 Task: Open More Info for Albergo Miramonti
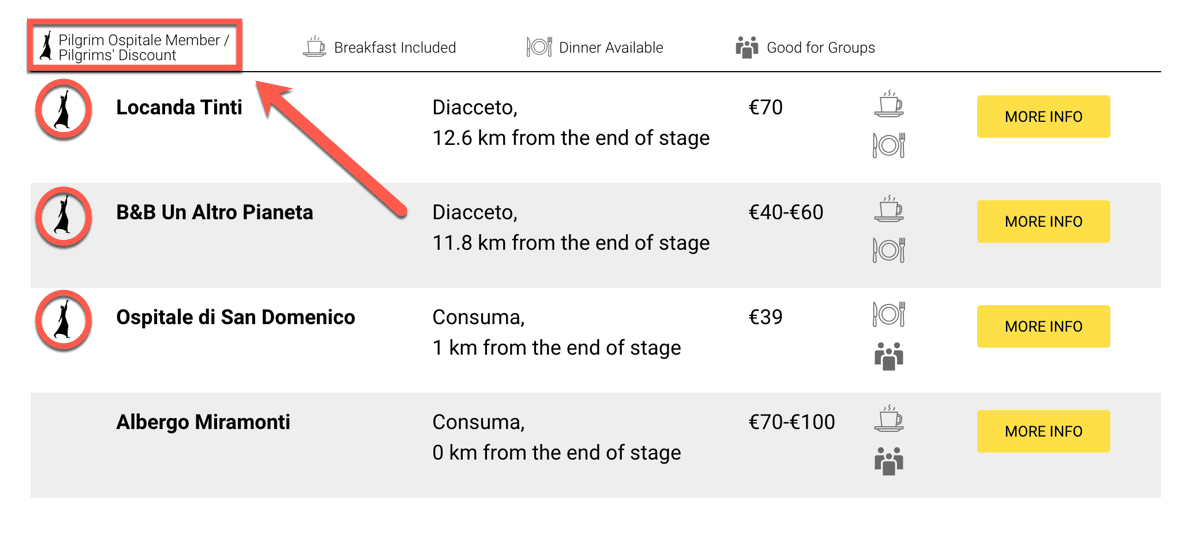[x=1043, y=431]
